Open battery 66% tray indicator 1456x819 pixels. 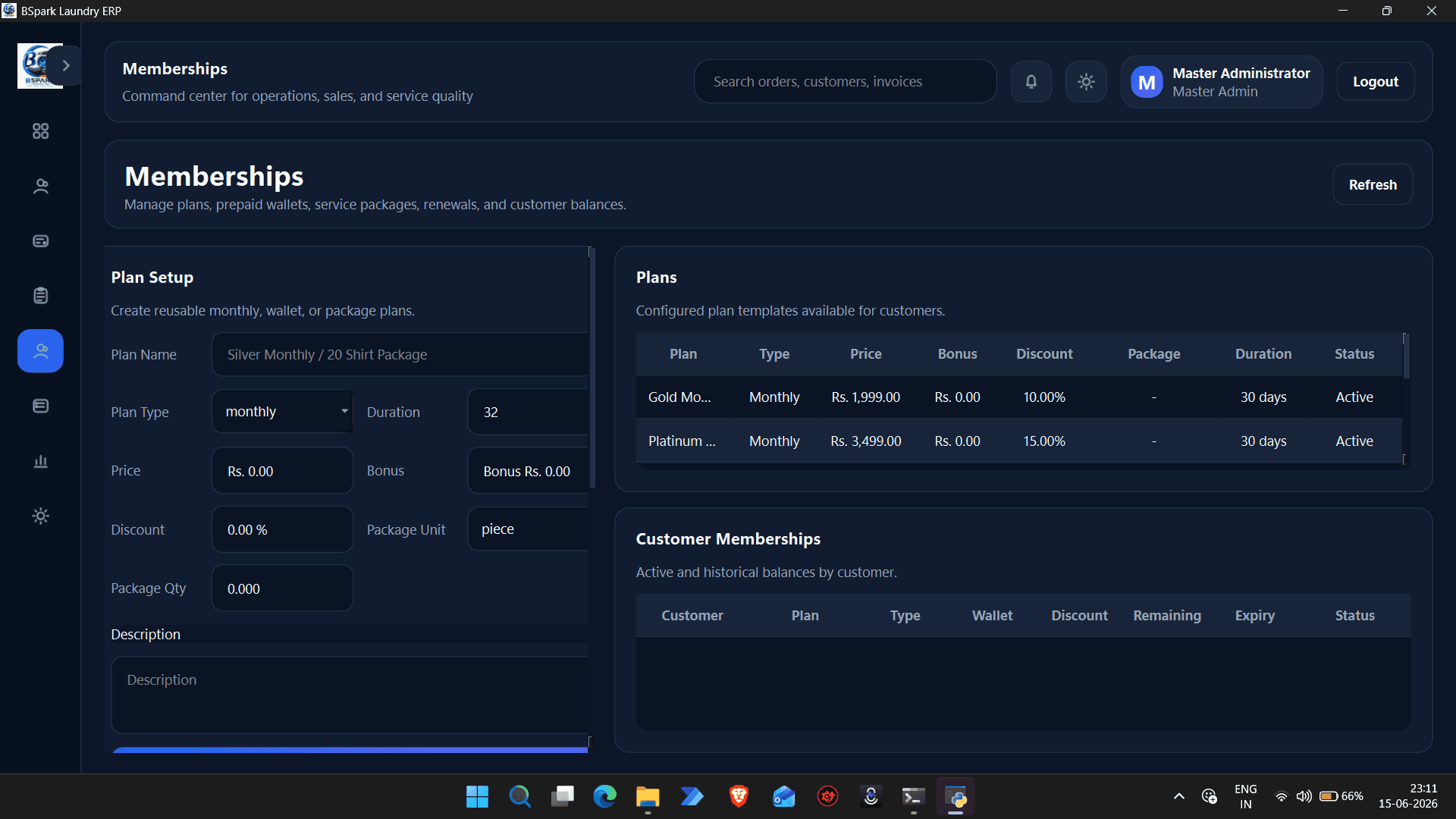tap(1341, 796)
